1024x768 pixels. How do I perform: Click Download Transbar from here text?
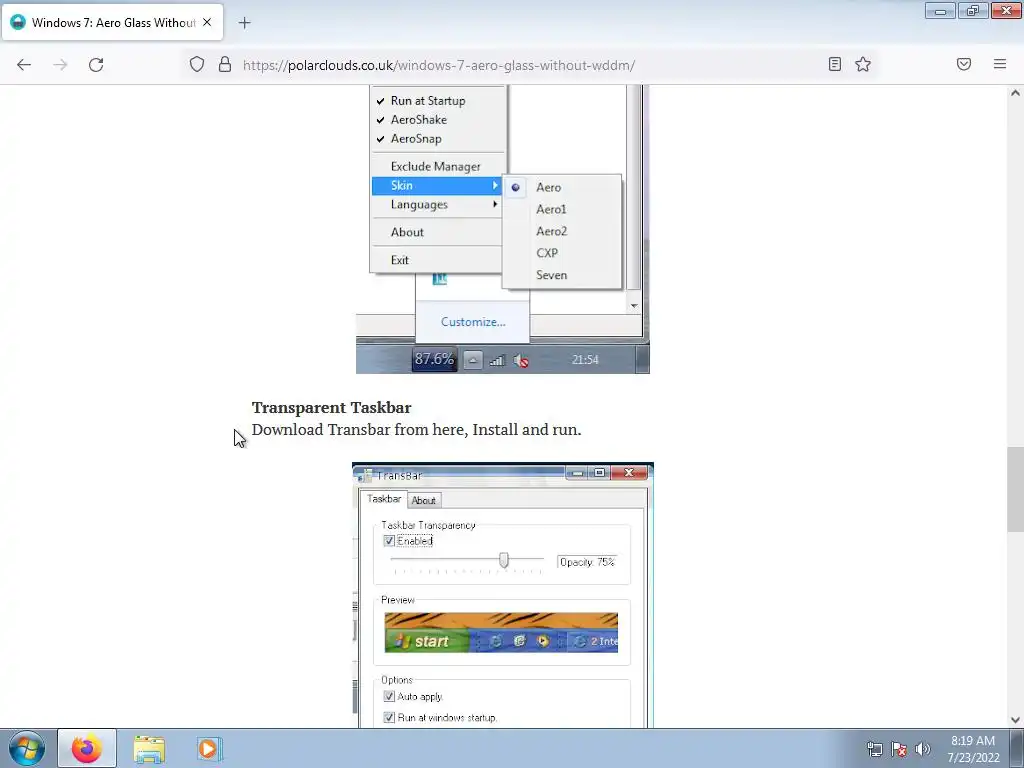click(x=358, y=430)
